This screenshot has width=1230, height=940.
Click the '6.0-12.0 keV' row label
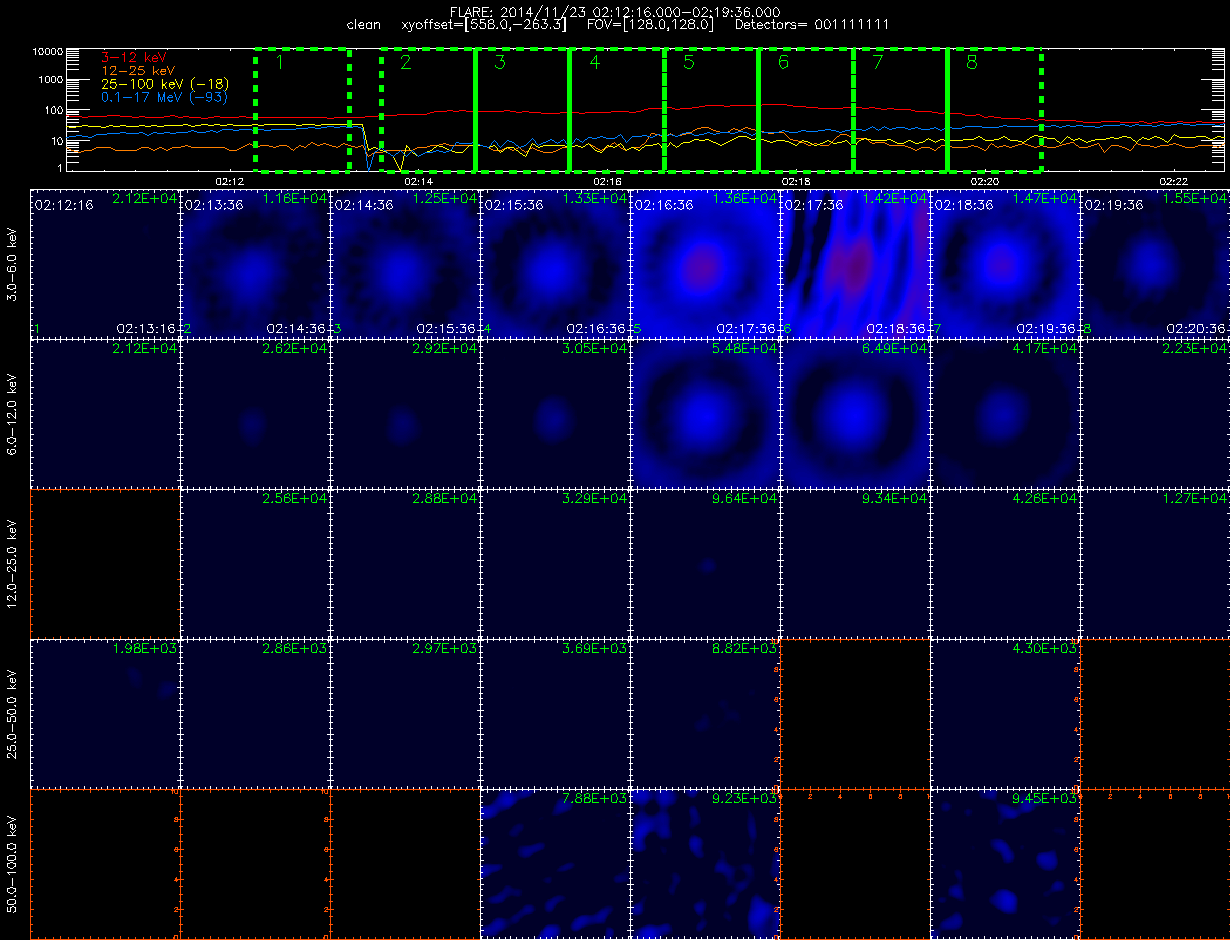[12, 413]
